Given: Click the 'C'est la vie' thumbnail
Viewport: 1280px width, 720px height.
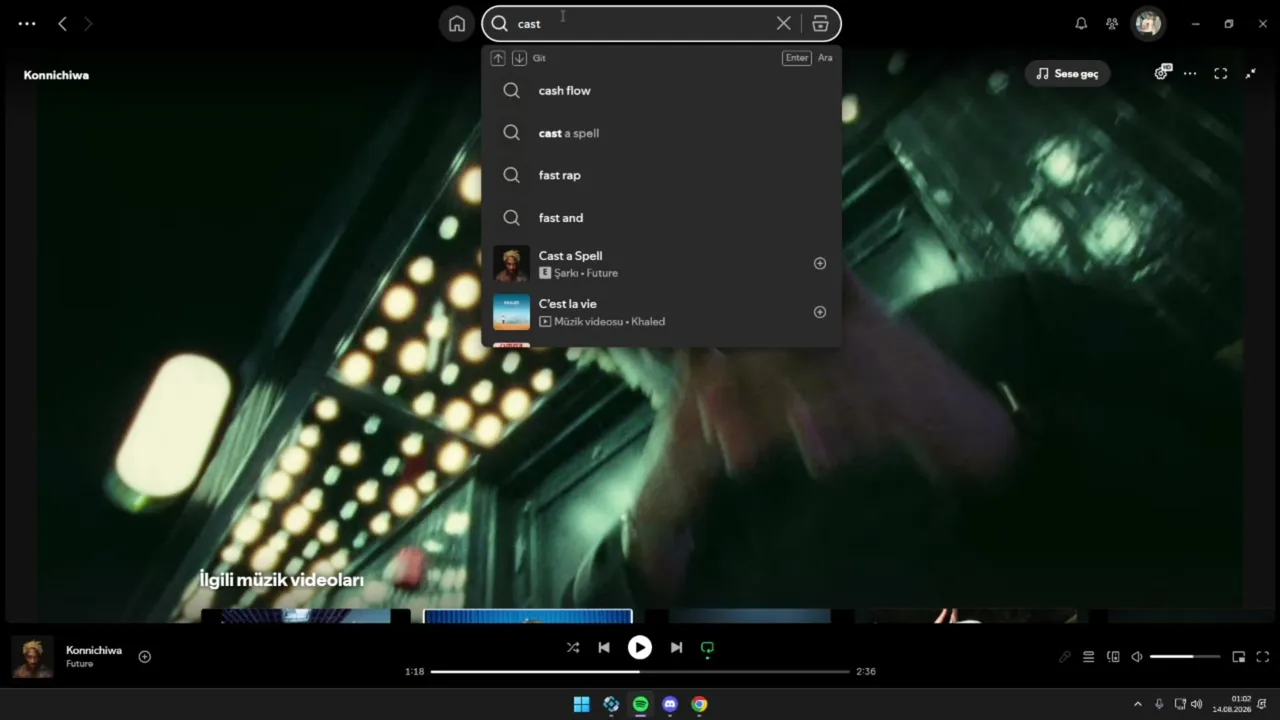Looking at the screenshot, I should tap(511, 312).
